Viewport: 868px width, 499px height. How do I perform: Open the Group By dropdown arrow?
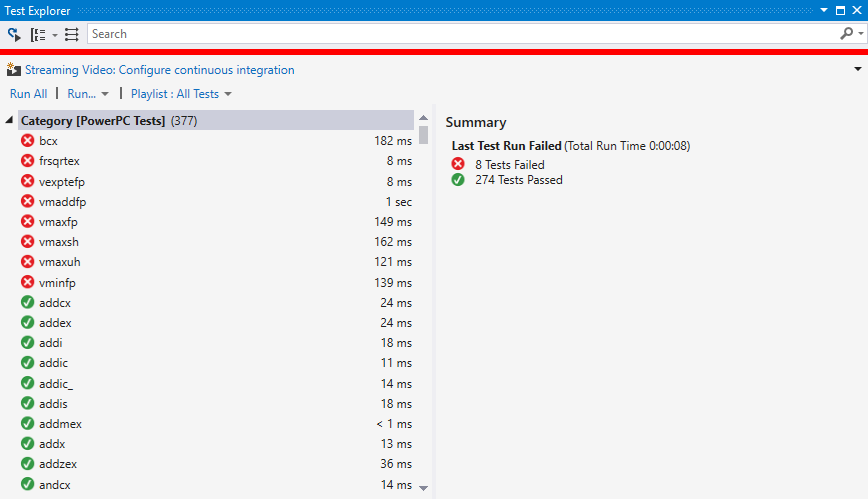tap(55, 35)
